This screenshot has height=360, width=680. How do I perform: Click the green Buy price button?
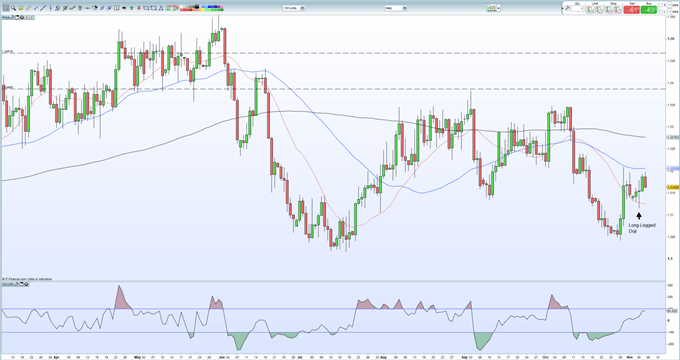pos(649,10)
